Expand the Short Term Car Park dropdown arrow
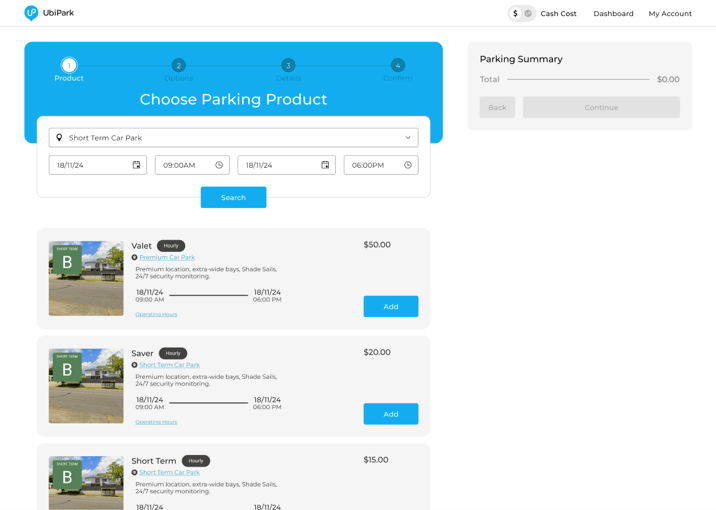The image size is (716, 510). pos(408,138)
